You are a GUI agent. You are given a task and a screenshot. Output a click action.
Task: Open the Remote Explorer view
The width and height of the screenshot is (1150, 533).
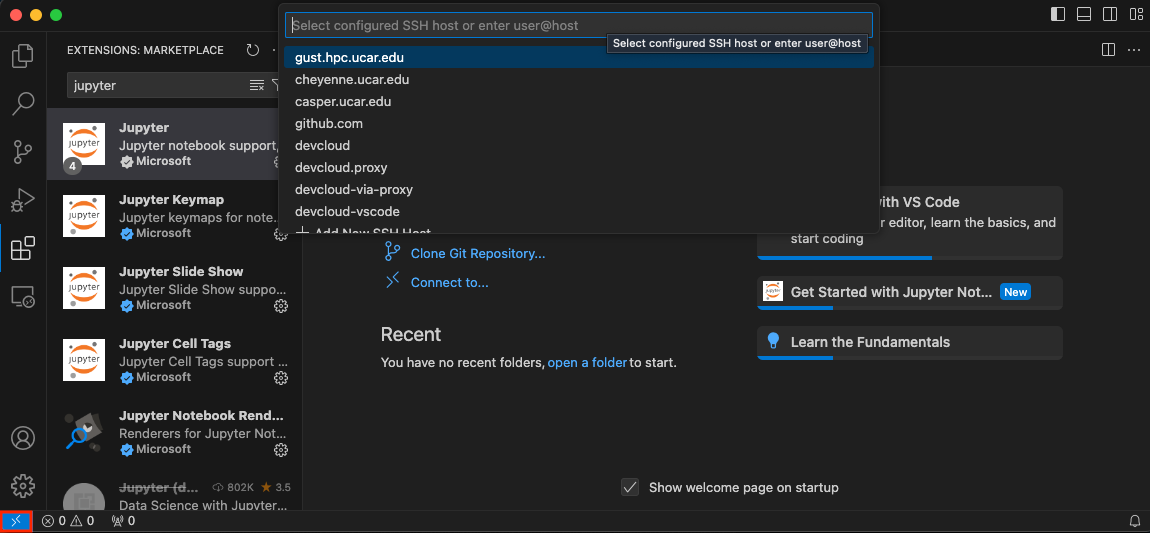pyautogui.click(x=23, y=297)
